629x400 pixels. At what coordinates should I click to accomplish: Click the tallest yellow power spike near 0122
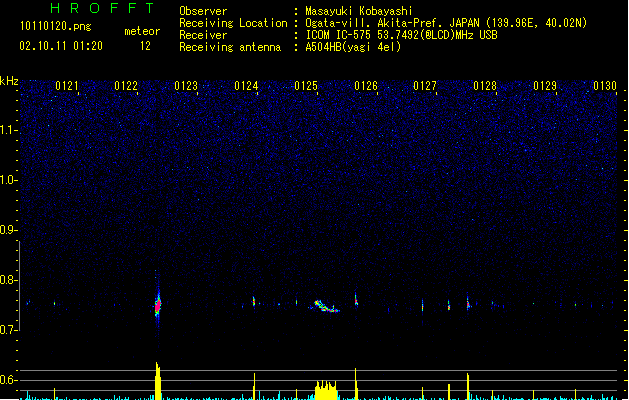[158, 381]
